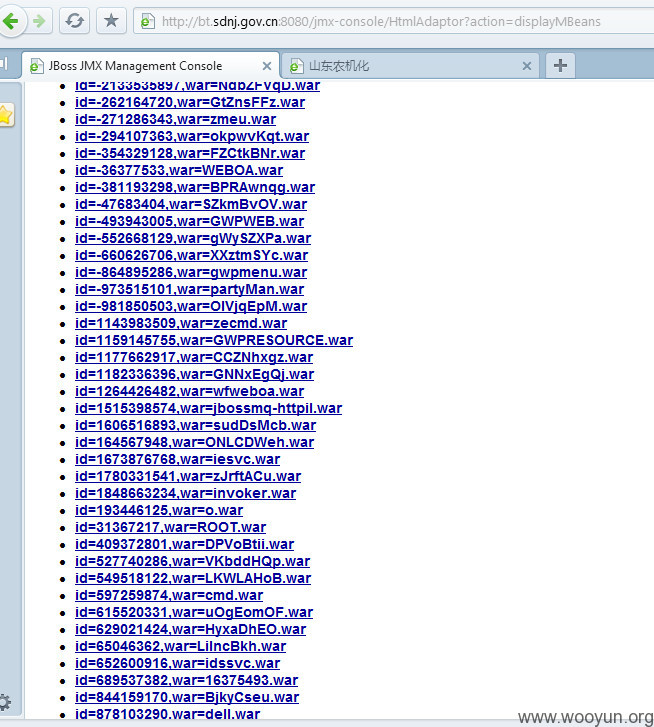Open link war=WEBOA.war
Image resolution: width=654 pixels, height=727 pixels.
pyautogui.click(x=179, y=170)
